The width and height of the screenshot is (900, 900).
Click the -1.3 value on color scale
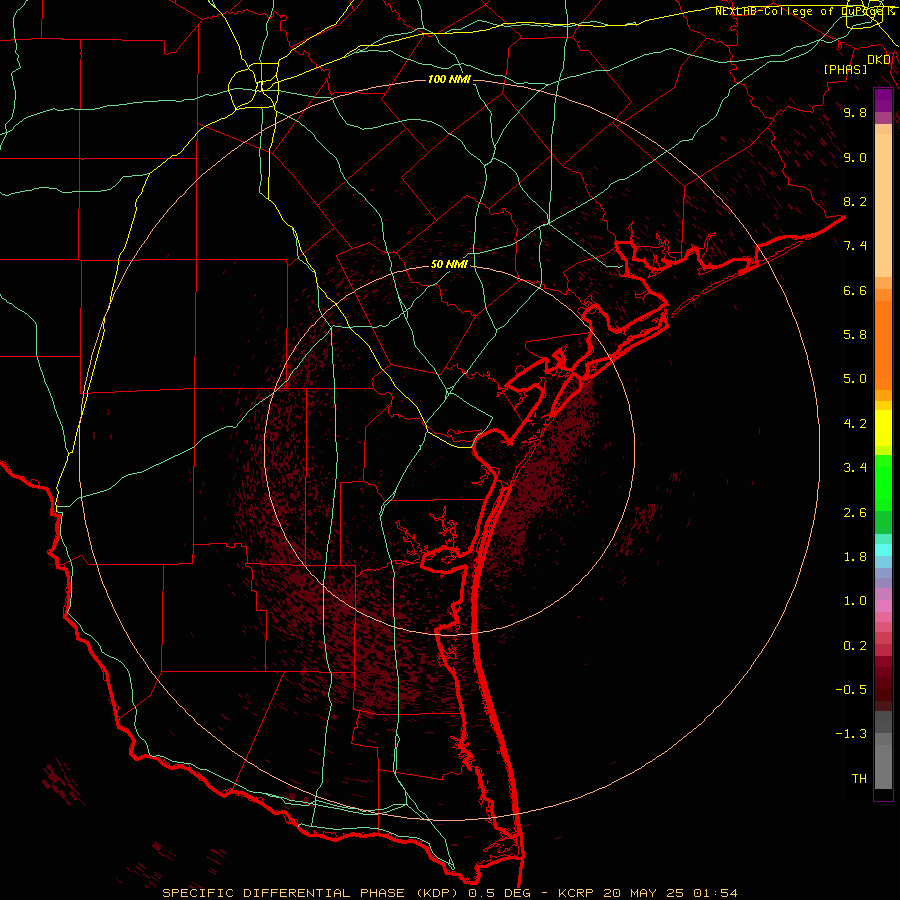[x=851, y=734]
